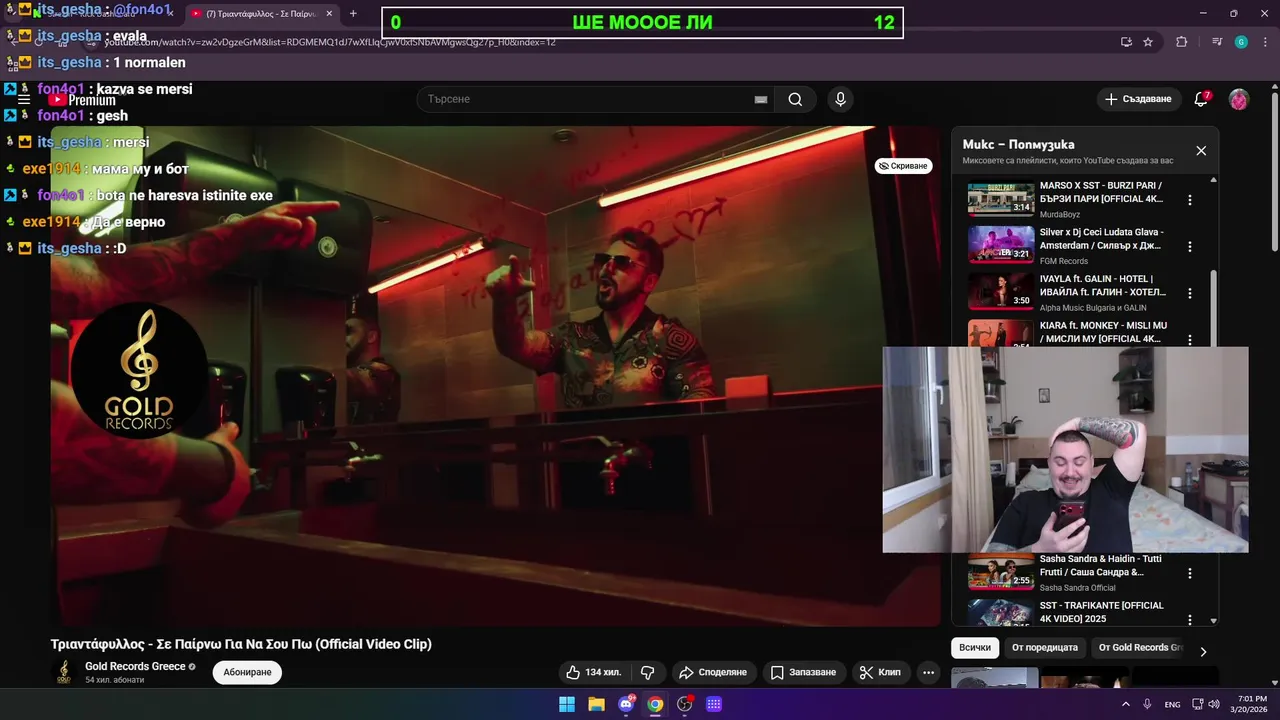Click the page vertical scrollbar thumb
Image resolution: width=1280 pixels, height=720 pixels.
point(1274,170)
